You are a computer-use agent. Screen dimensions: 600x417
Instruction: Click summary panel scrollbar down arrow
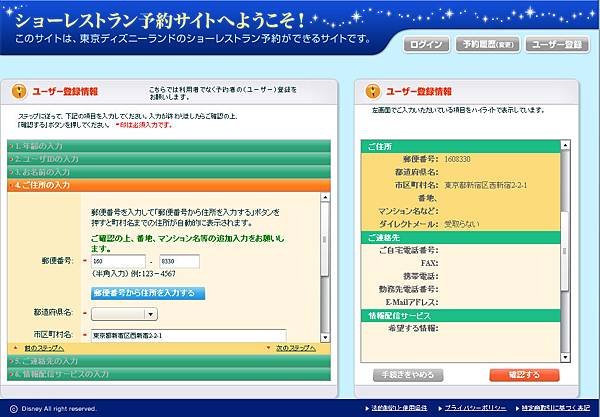565,357
